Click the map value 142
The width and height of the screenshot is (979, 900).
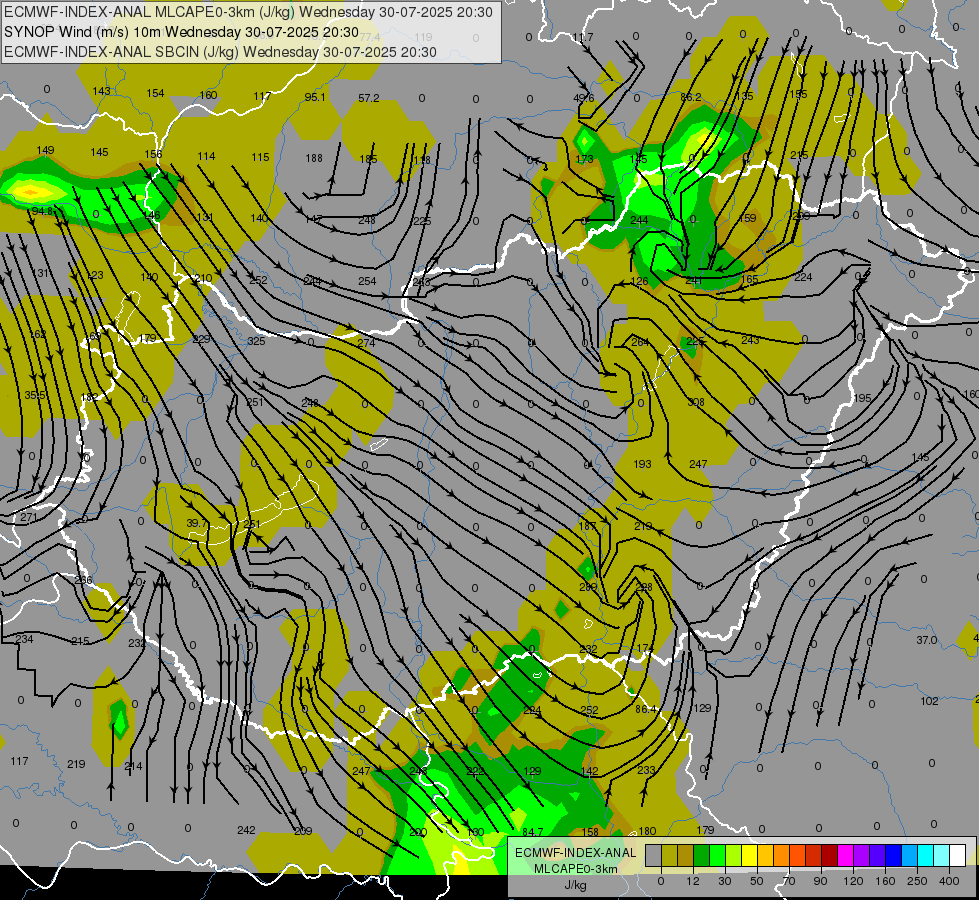[589, 771]
